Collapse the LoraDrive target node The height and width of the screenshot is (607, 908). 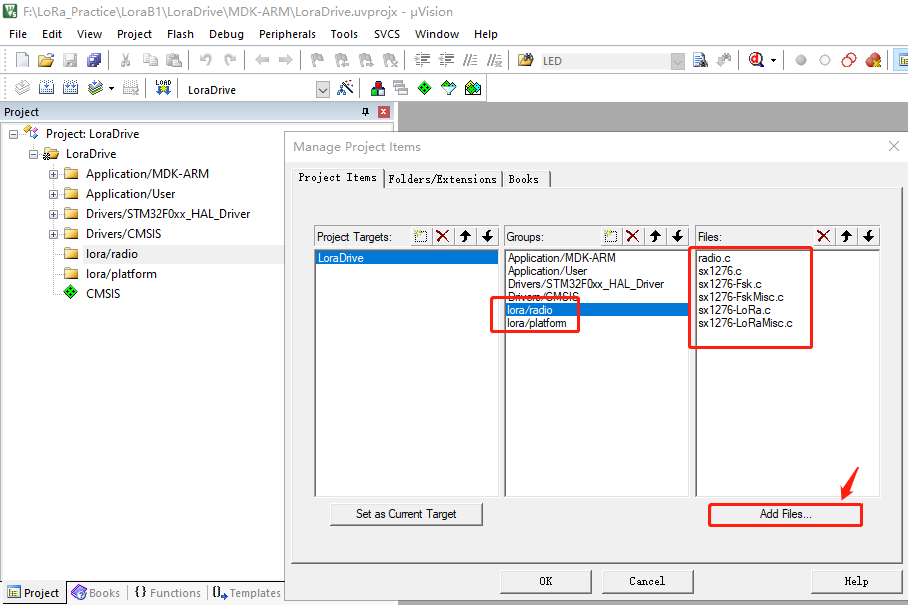click(x=33, y=154)
